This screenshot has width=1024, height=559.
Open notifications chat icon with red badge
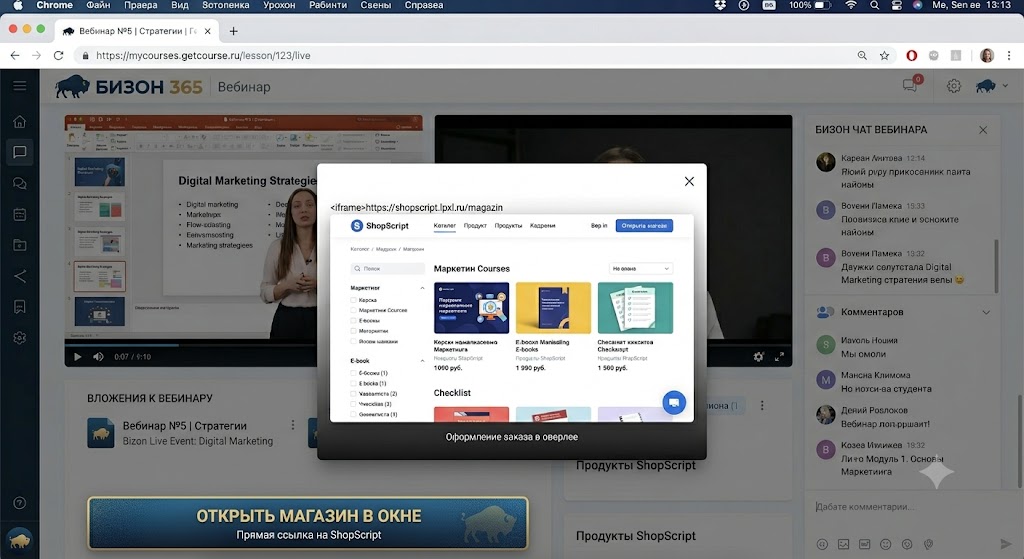click(x=911, y=85)
